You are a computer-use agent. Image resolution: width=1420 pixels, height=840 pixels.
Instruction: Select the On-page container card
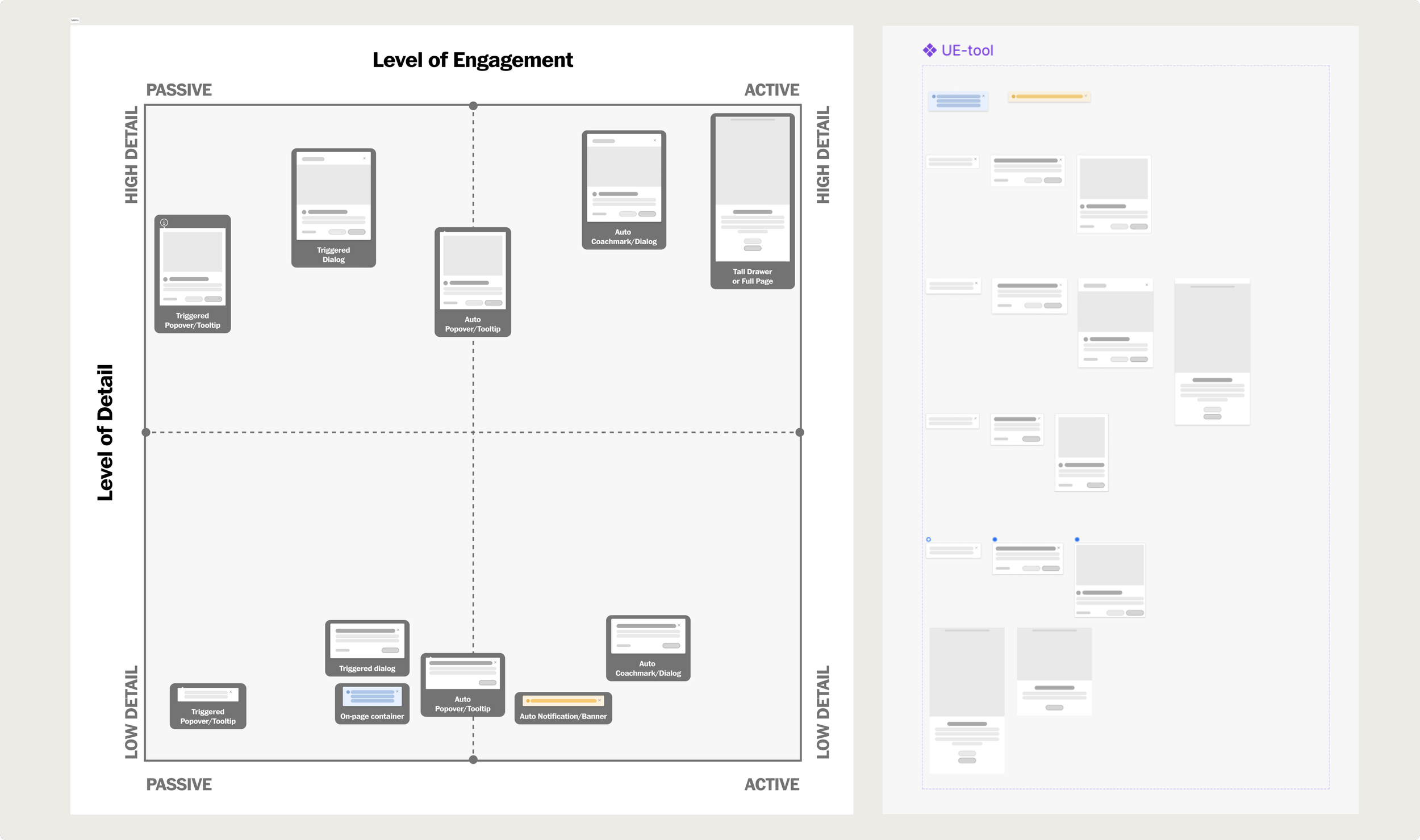pyautogui.click(x=372, y=704)
